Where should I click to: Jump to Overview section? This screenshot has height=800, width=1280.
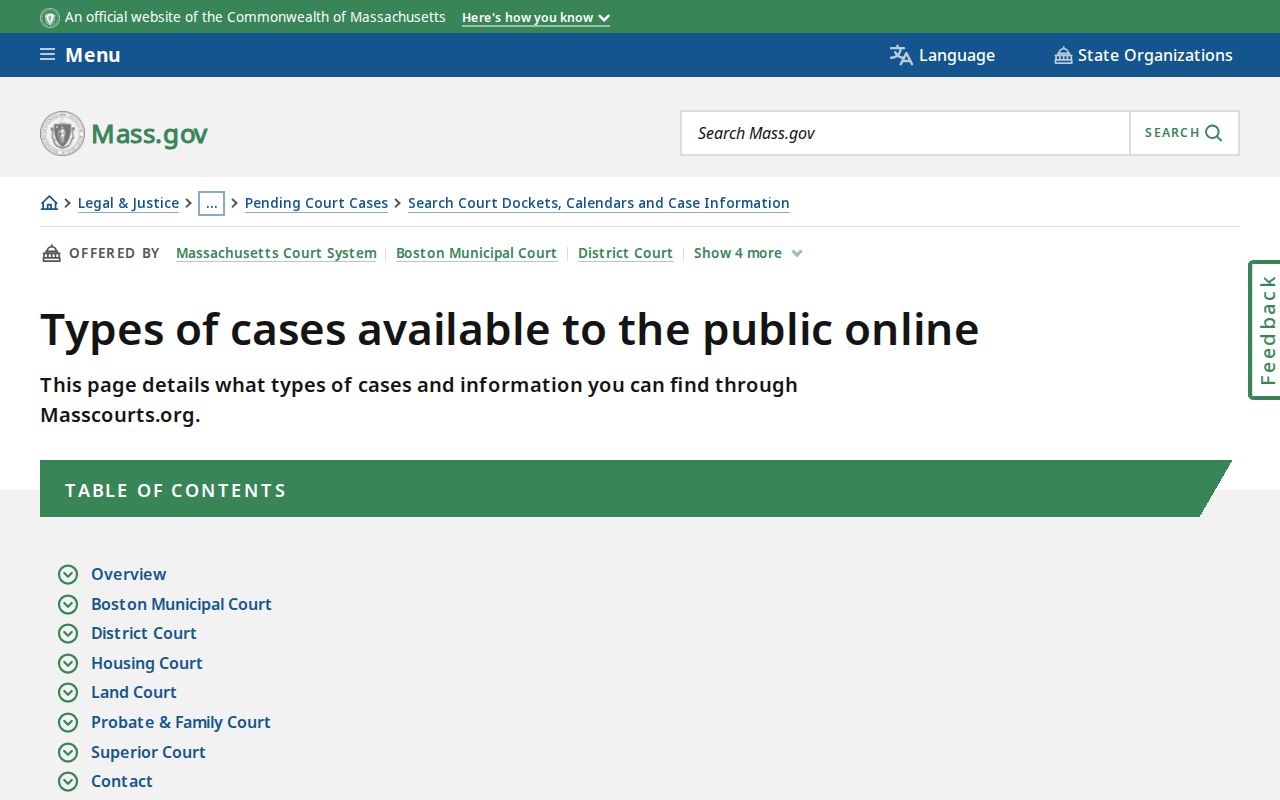click(128, 574)
